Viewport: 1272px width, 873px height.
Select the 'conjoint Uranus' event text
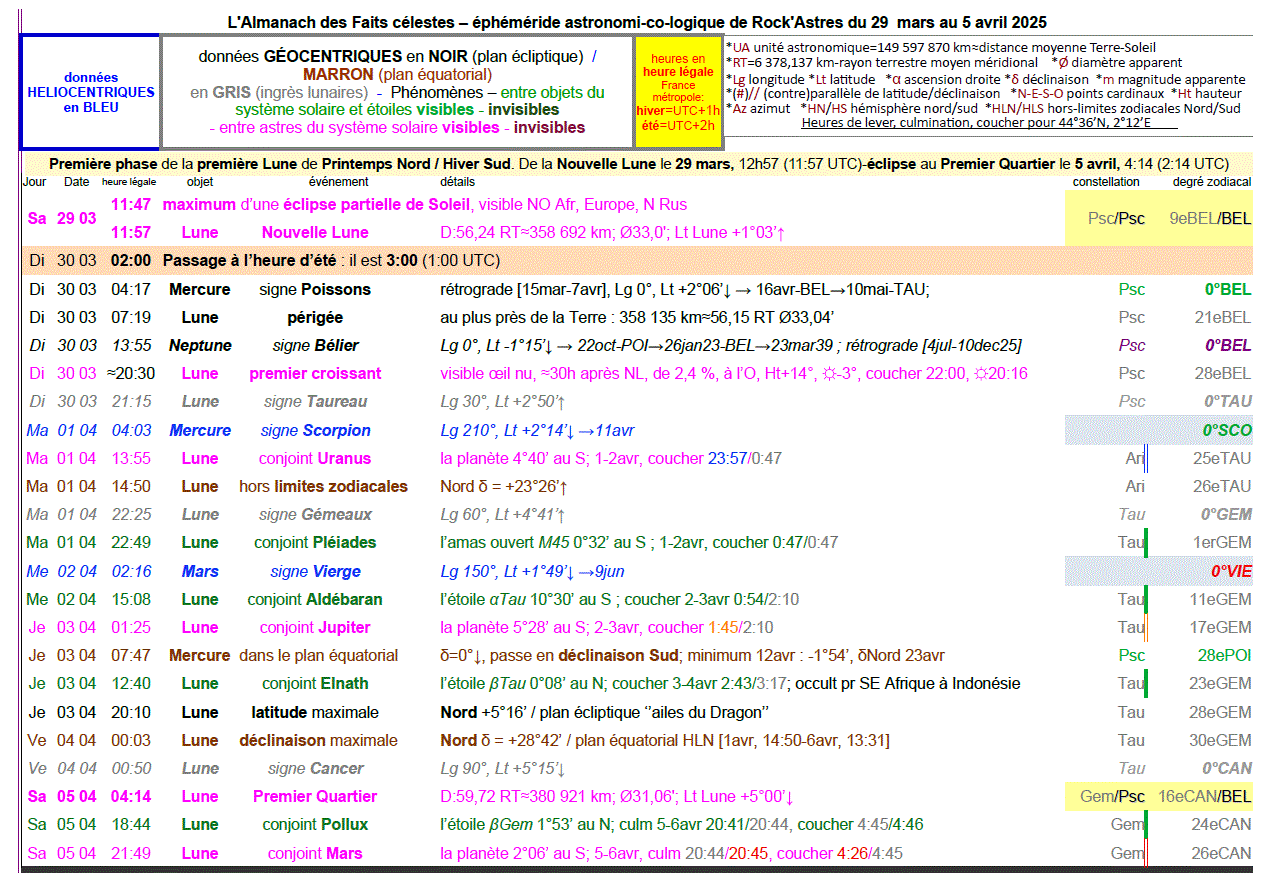coord(315,459)
